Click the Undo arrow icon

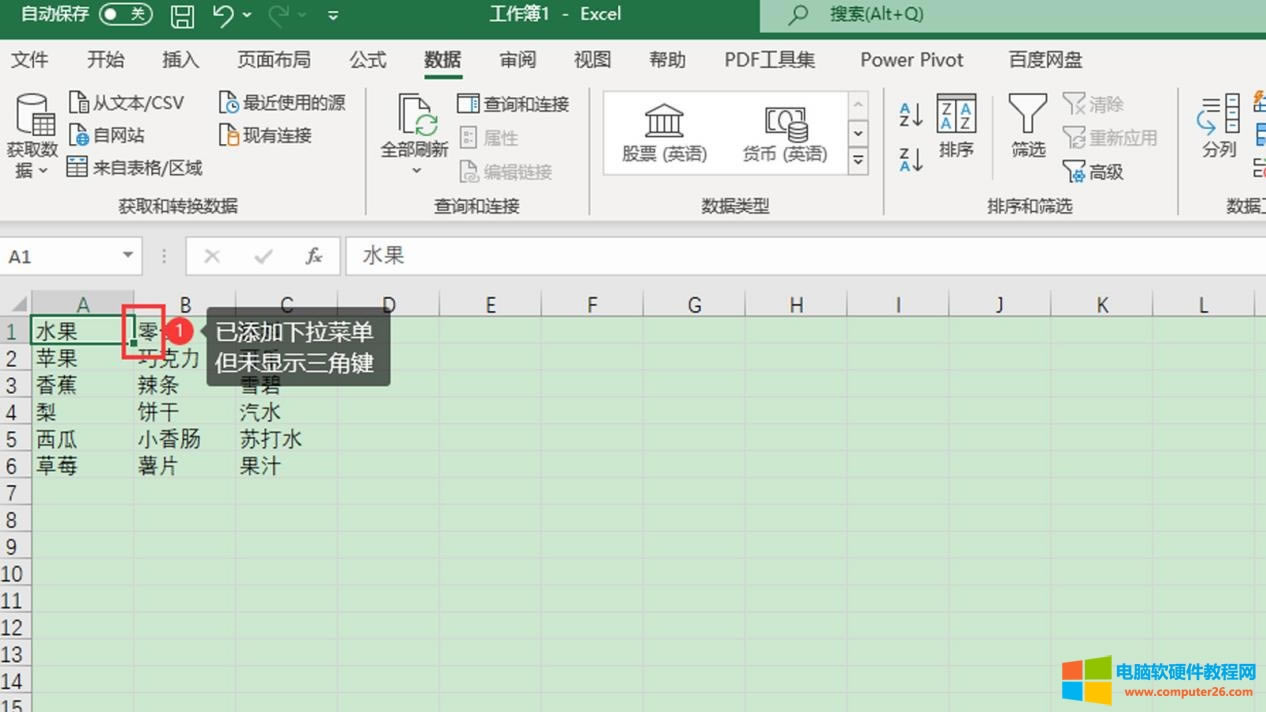tap(223, 15)
